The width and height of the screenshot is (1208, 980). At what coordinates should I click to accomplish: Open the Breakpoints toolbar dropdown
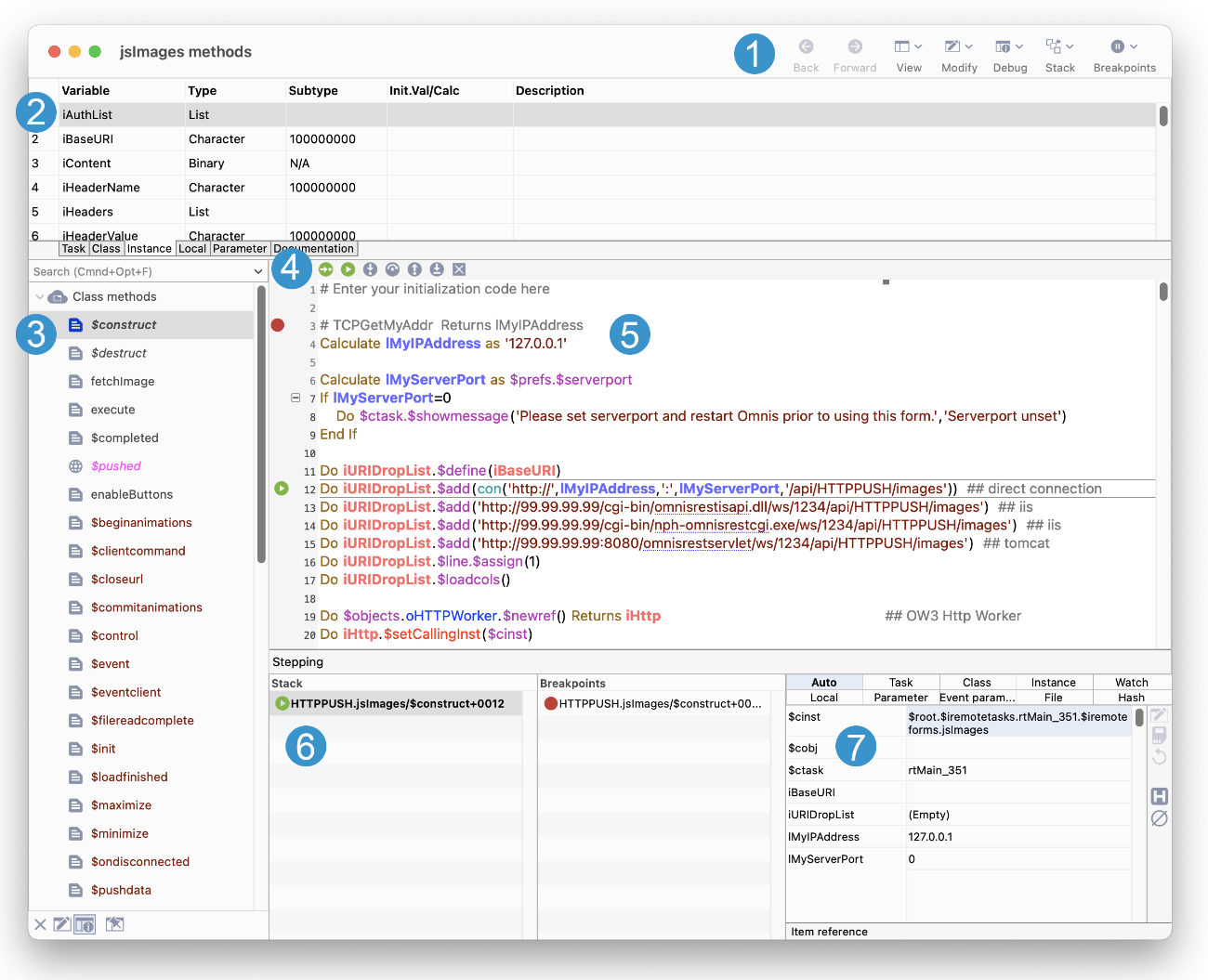point(1124,55)
